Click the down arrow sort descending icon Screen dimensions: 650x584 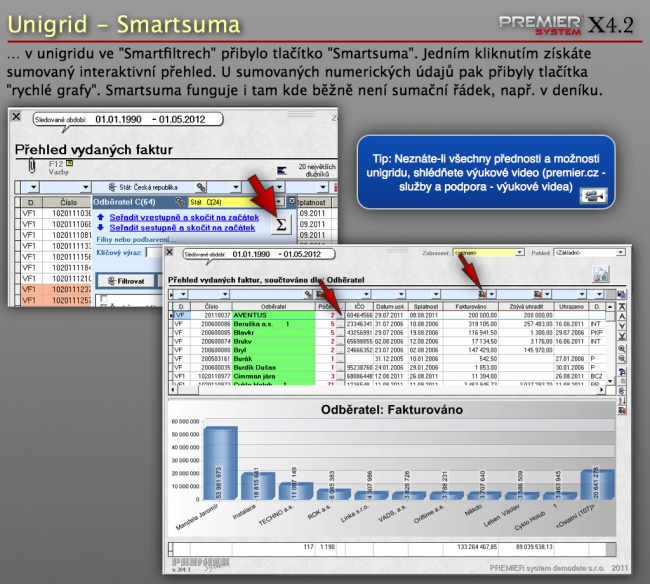[x=100, y=228]
